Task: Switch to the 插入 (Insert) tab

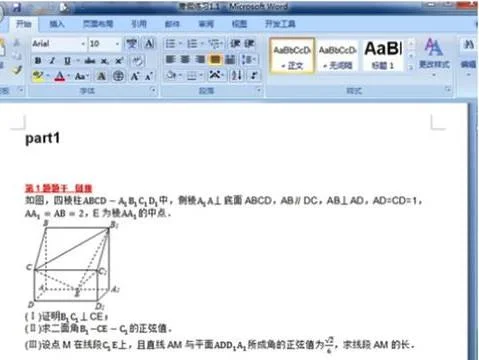Action: pyautogui.click(x=56, y=24)
